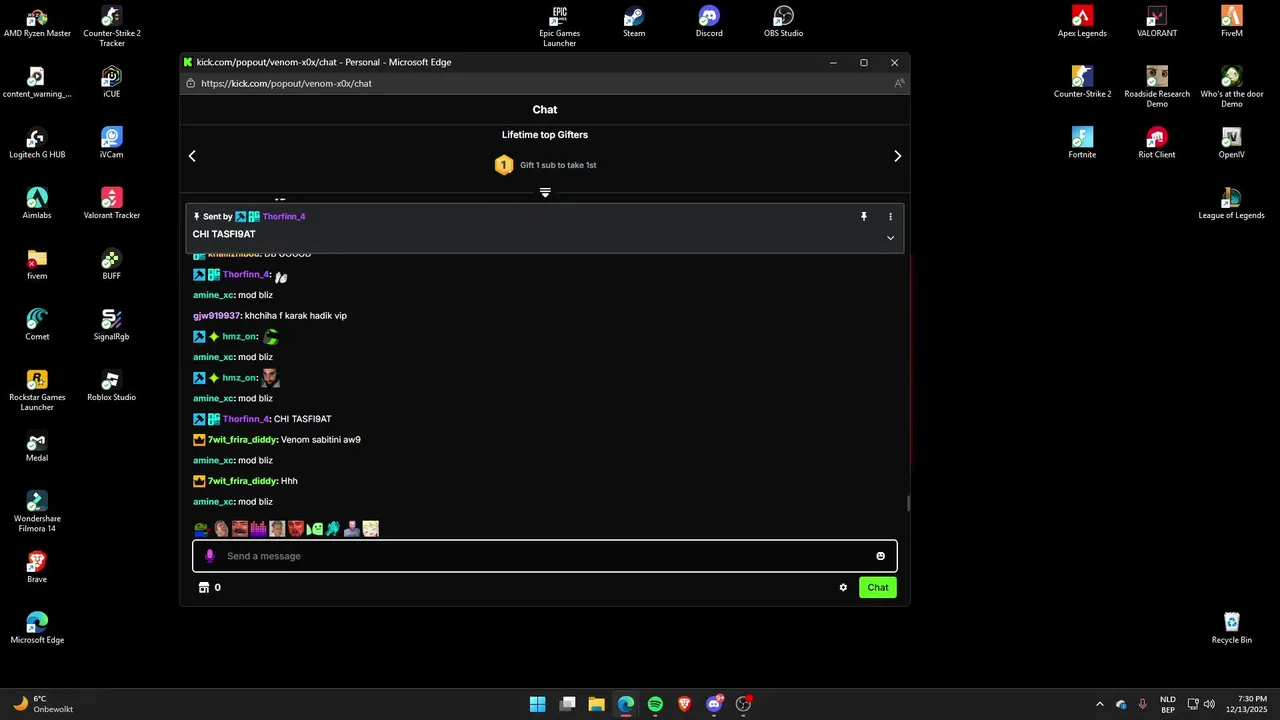Open gjw919937 username in chat
The image size is (1280, 720).
[217, 316]
